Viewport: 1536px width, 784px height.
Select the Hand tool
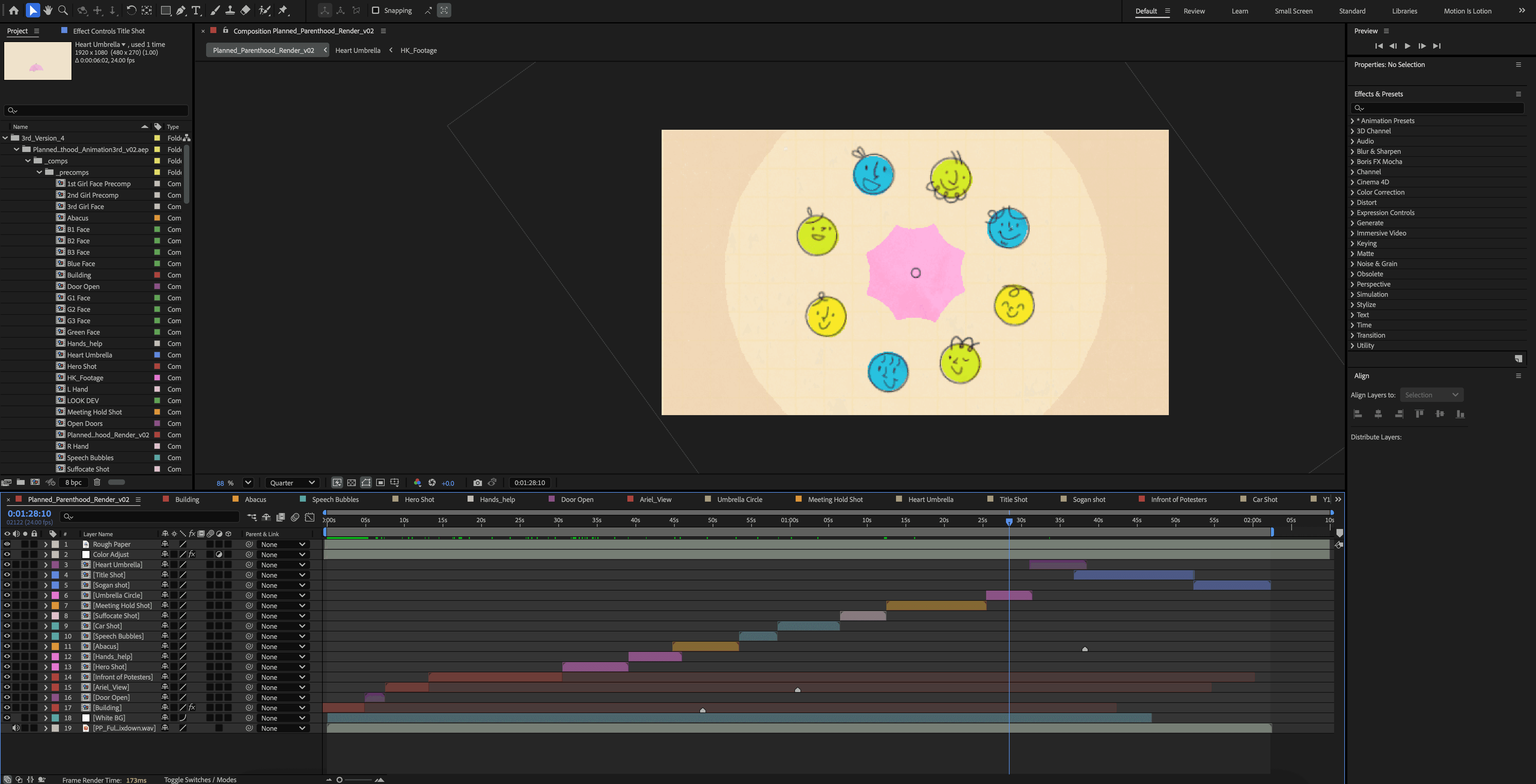[48, 10]
